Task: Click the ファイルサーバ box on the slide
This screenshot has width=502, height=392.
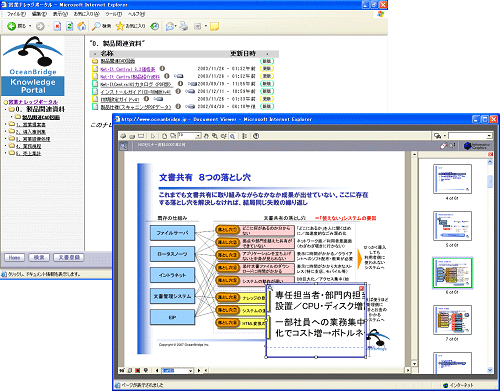Action: point(172,233)
